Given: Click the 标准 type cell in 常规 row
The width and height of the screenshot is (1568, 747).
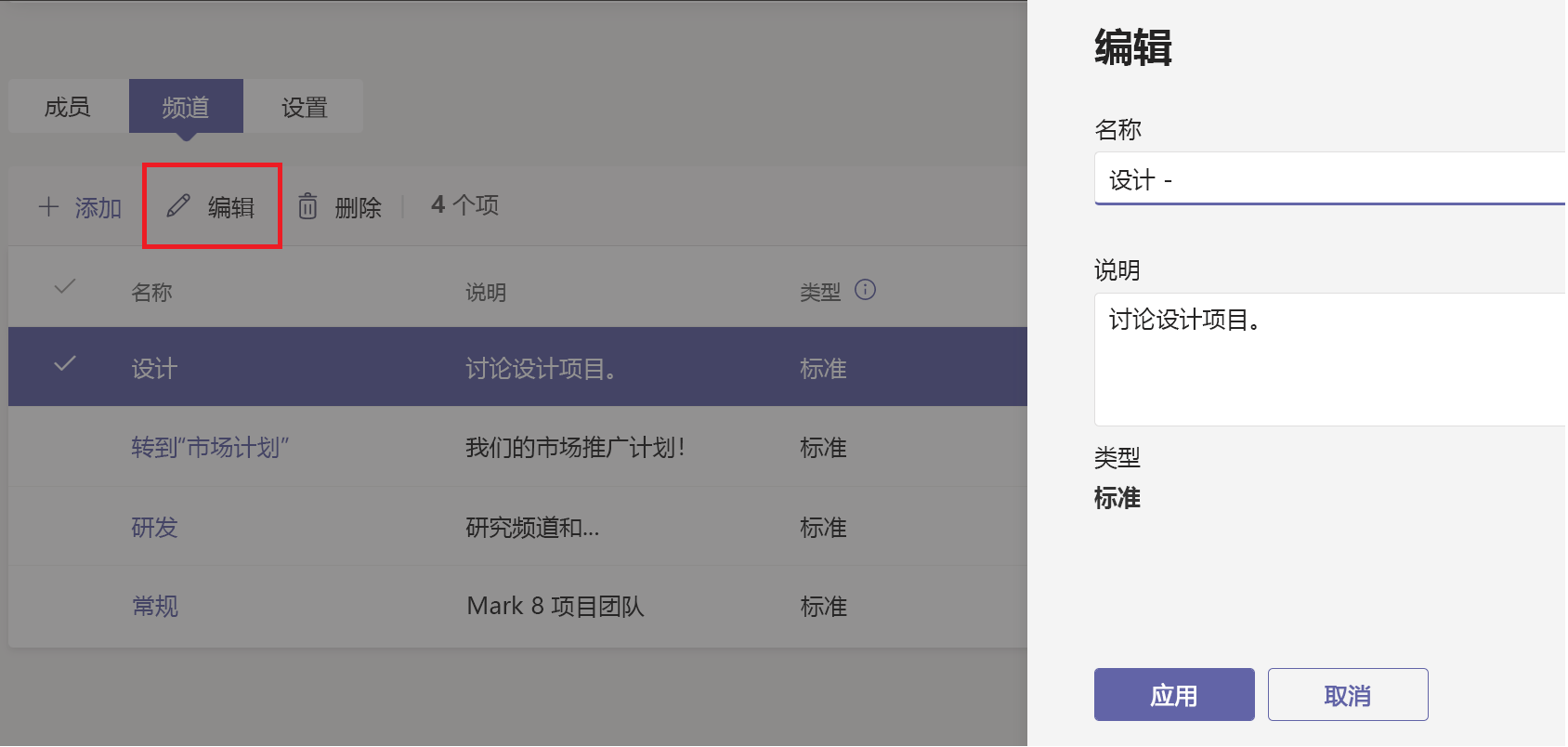Looking at the screenshot, I should [823, 607].
